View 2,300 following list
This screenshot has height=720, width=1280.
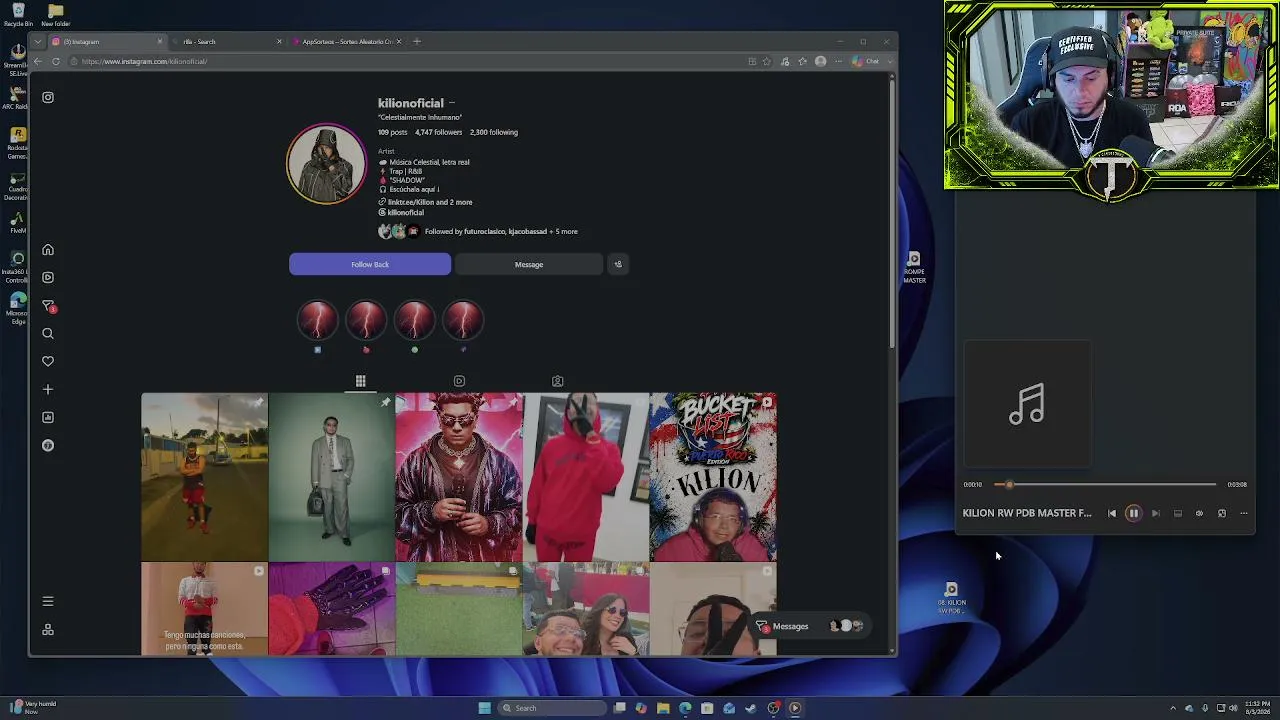(x=494, y=132)
